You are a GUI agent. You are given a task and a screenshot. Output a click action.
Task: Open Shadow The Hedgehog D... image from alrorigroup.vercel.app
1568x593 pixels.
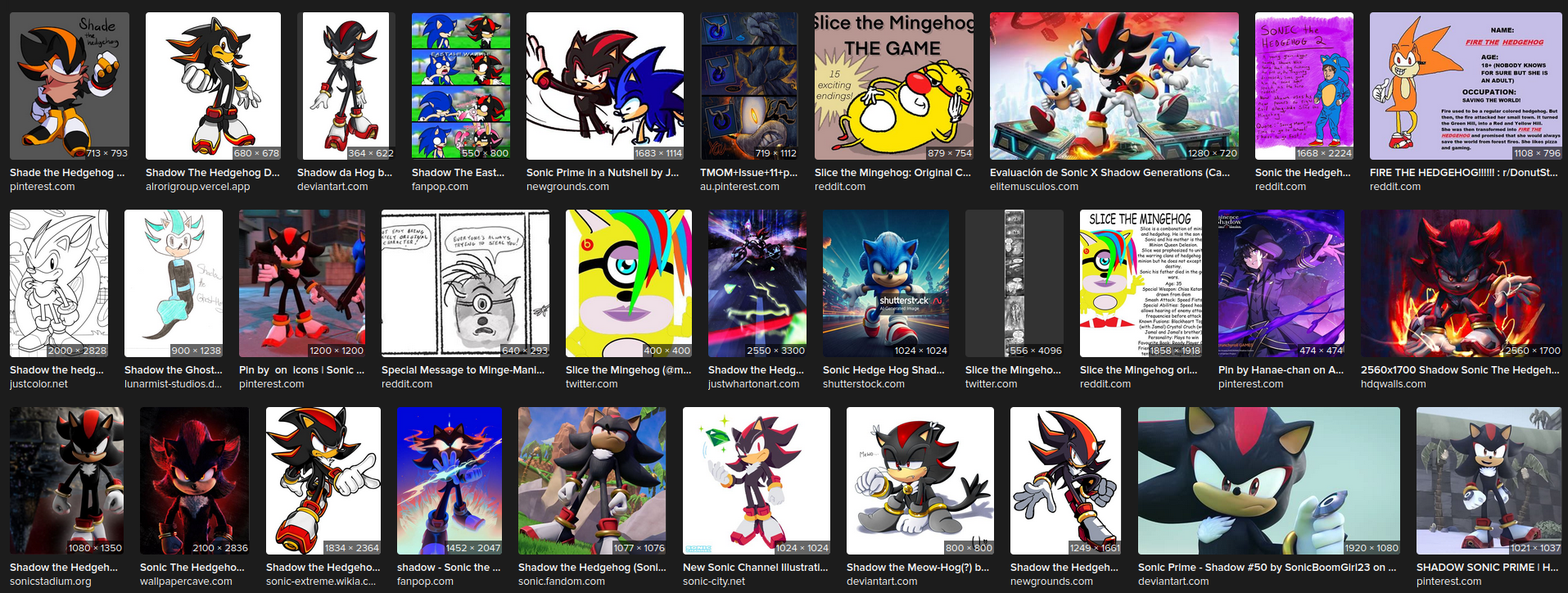click(x=213, y=86)
